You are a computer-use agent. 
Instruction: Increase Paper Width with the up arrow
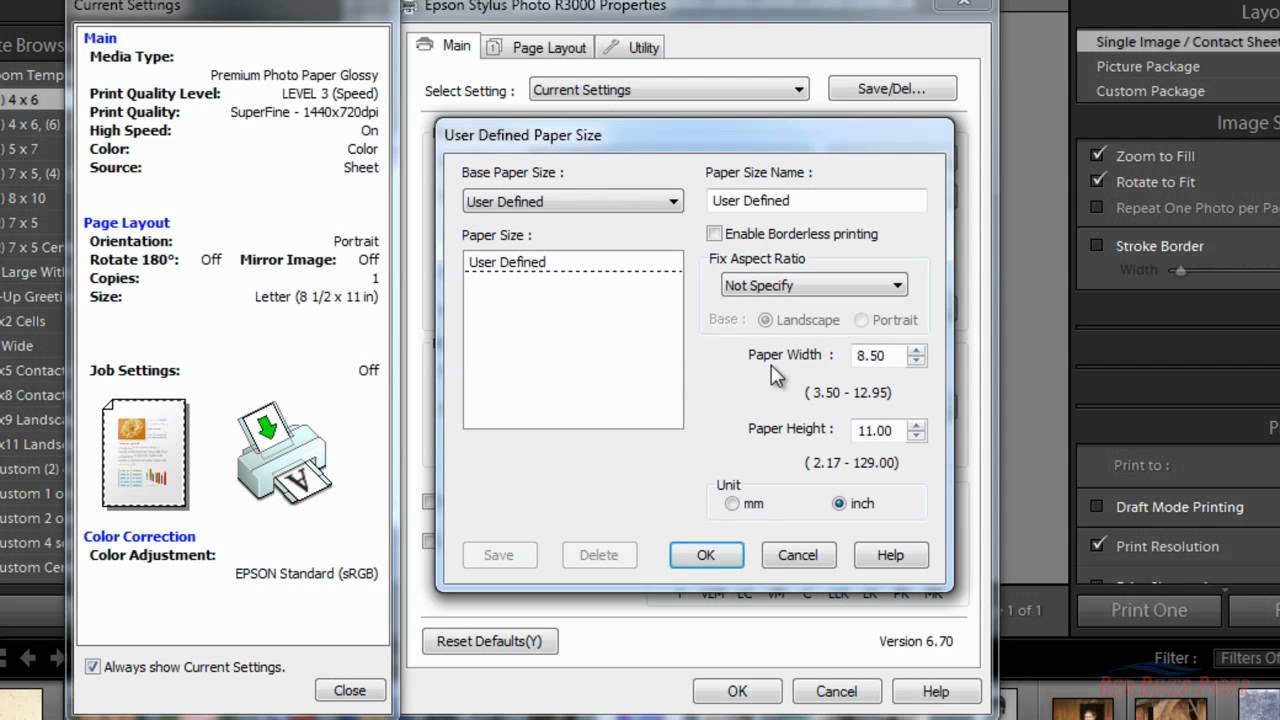[x=917, y=350]
